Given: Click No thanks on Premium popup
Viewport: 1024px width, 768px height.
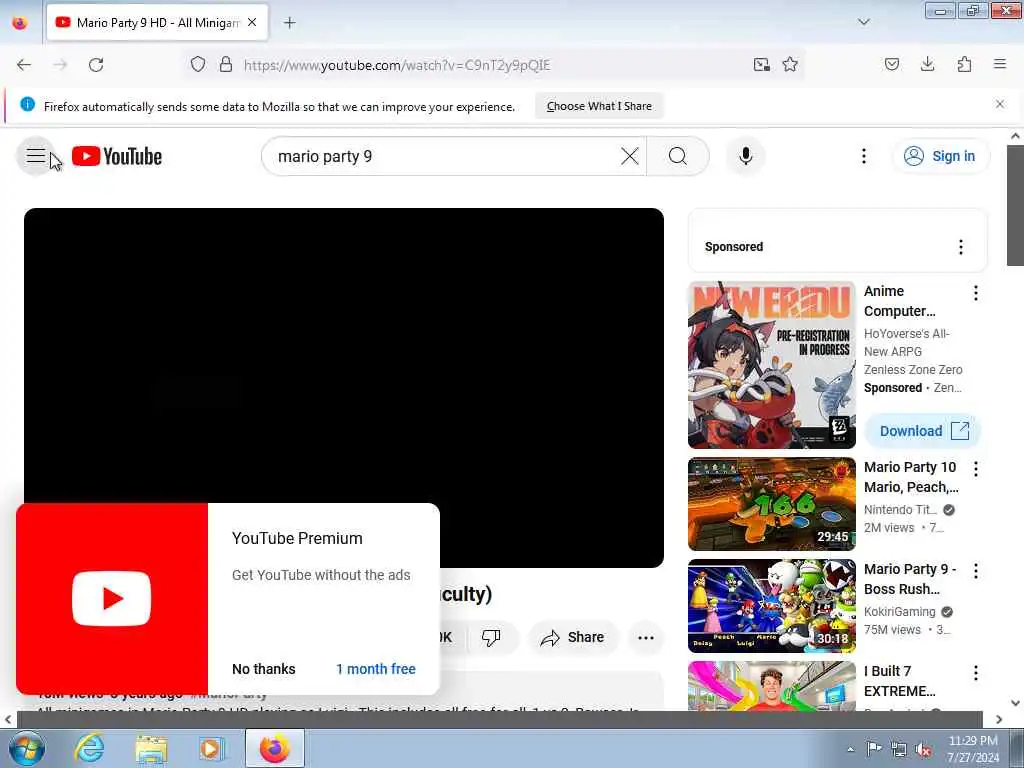Looking at the screenshot, I should click(x=264, y=669).
